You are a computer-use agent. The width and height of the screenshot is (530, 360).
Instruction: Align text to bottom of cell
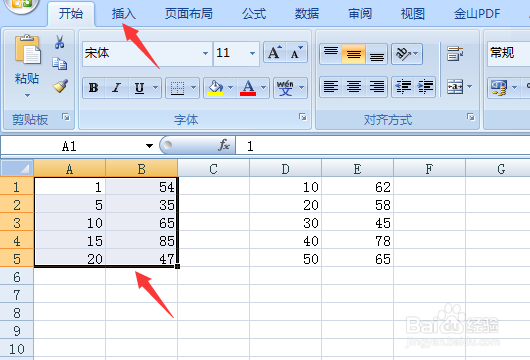pos(376,54)
